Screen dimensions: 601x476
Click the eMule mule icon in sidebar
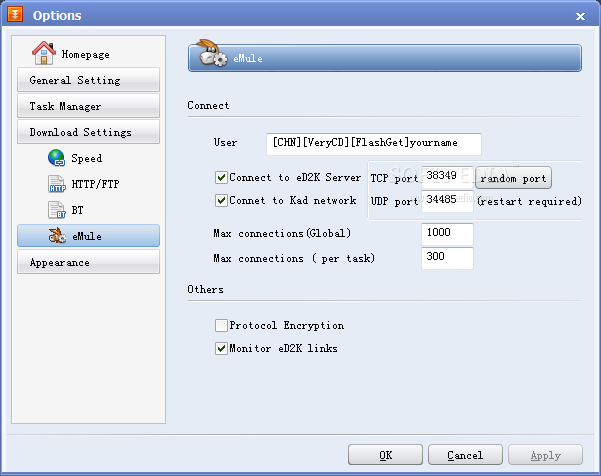57,236
